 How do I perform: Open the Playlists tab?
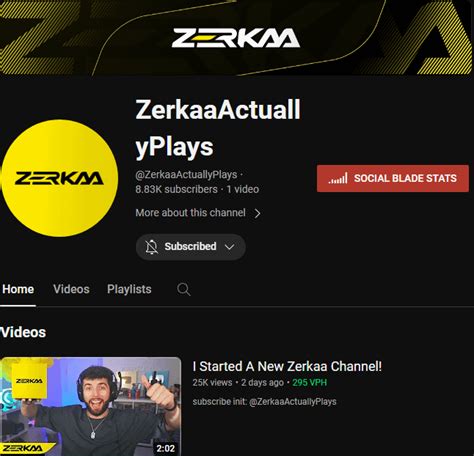pos(129,289)
